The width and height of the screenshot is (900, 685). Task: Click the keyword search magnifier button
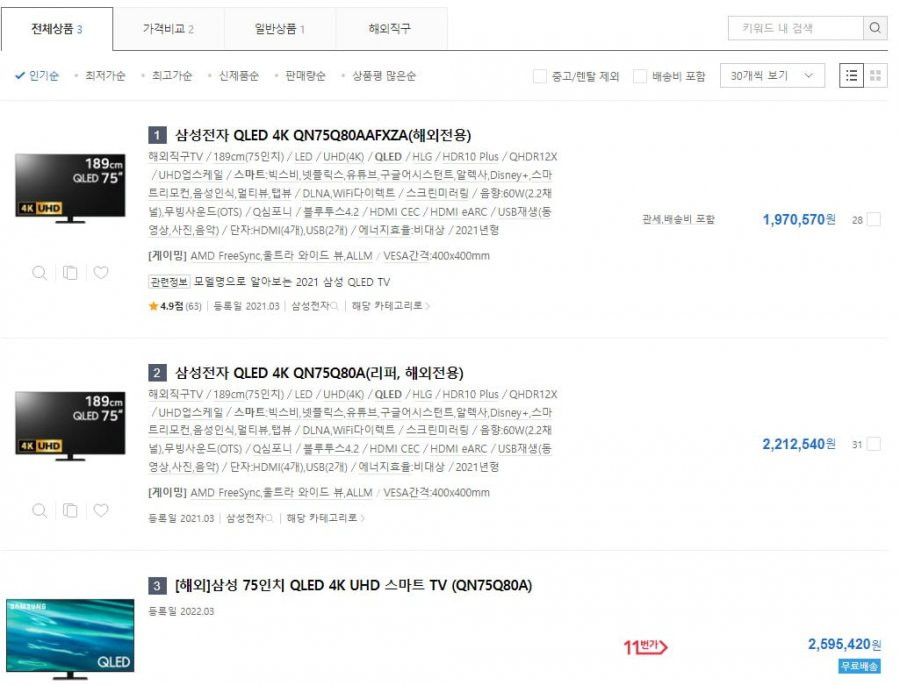click(875, 28)
